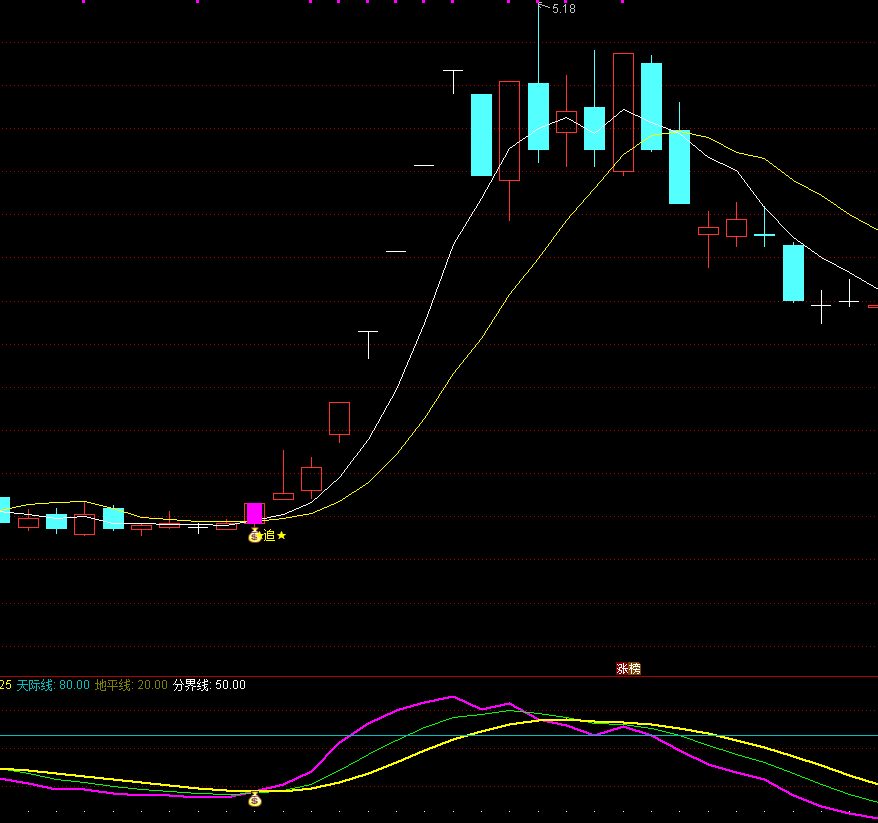The height and width of the screenshot is (823, 878).
Task: Click the 追 signal label
Action: [x=269, y=536]
